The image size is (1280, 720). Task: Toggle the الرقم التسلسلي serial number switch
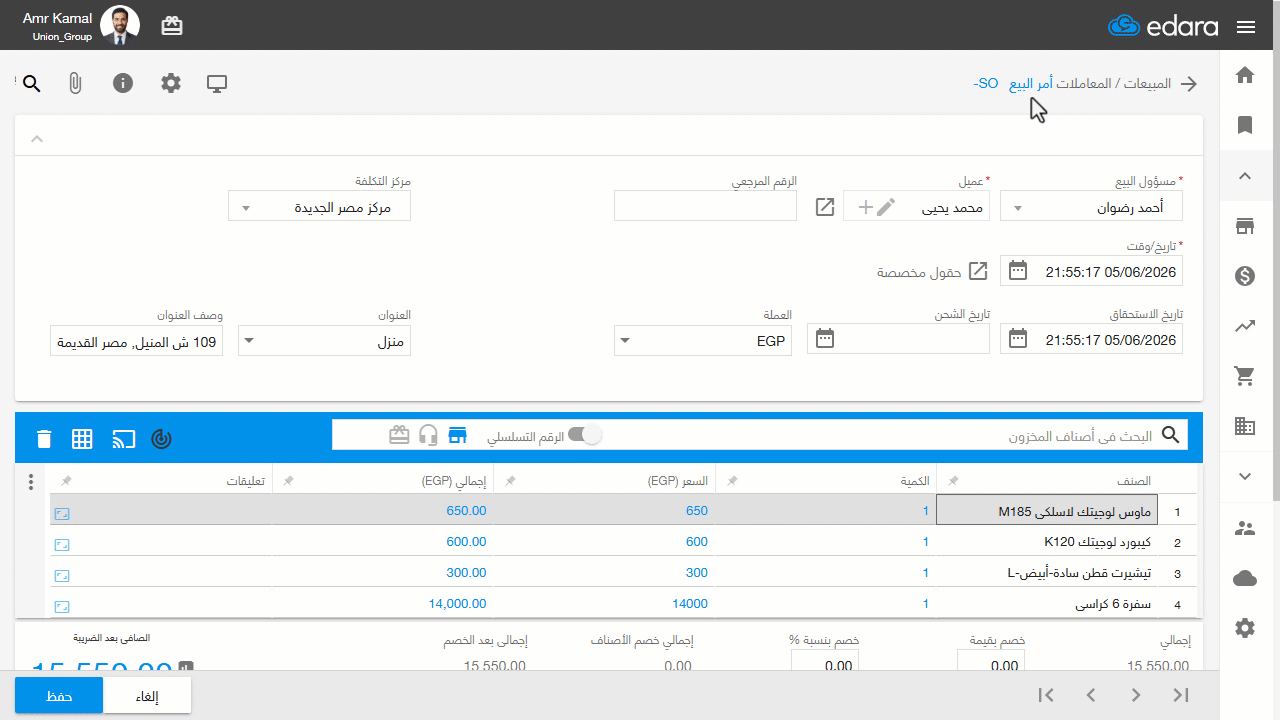pos(585,435)
